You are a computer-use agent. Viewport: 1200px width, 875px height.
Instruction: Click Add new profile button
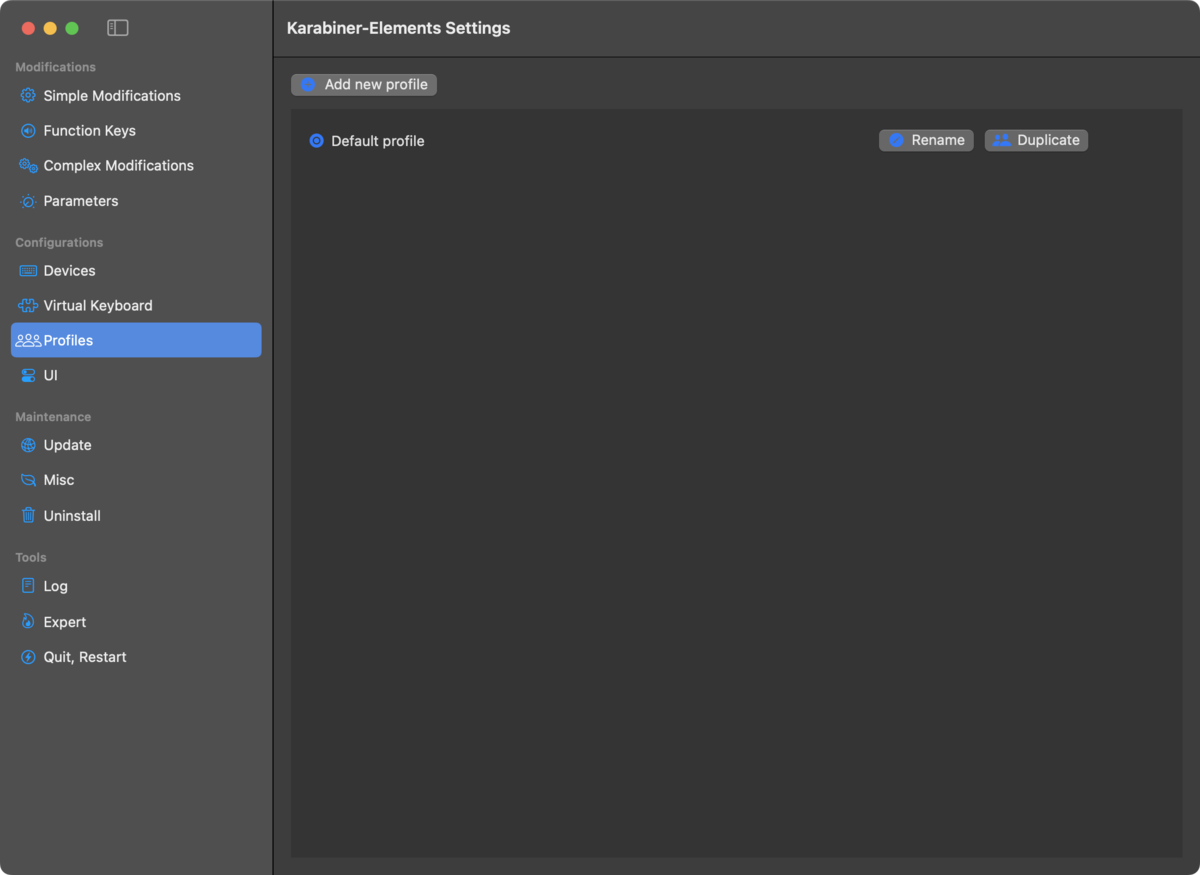(x=364, y=85)
